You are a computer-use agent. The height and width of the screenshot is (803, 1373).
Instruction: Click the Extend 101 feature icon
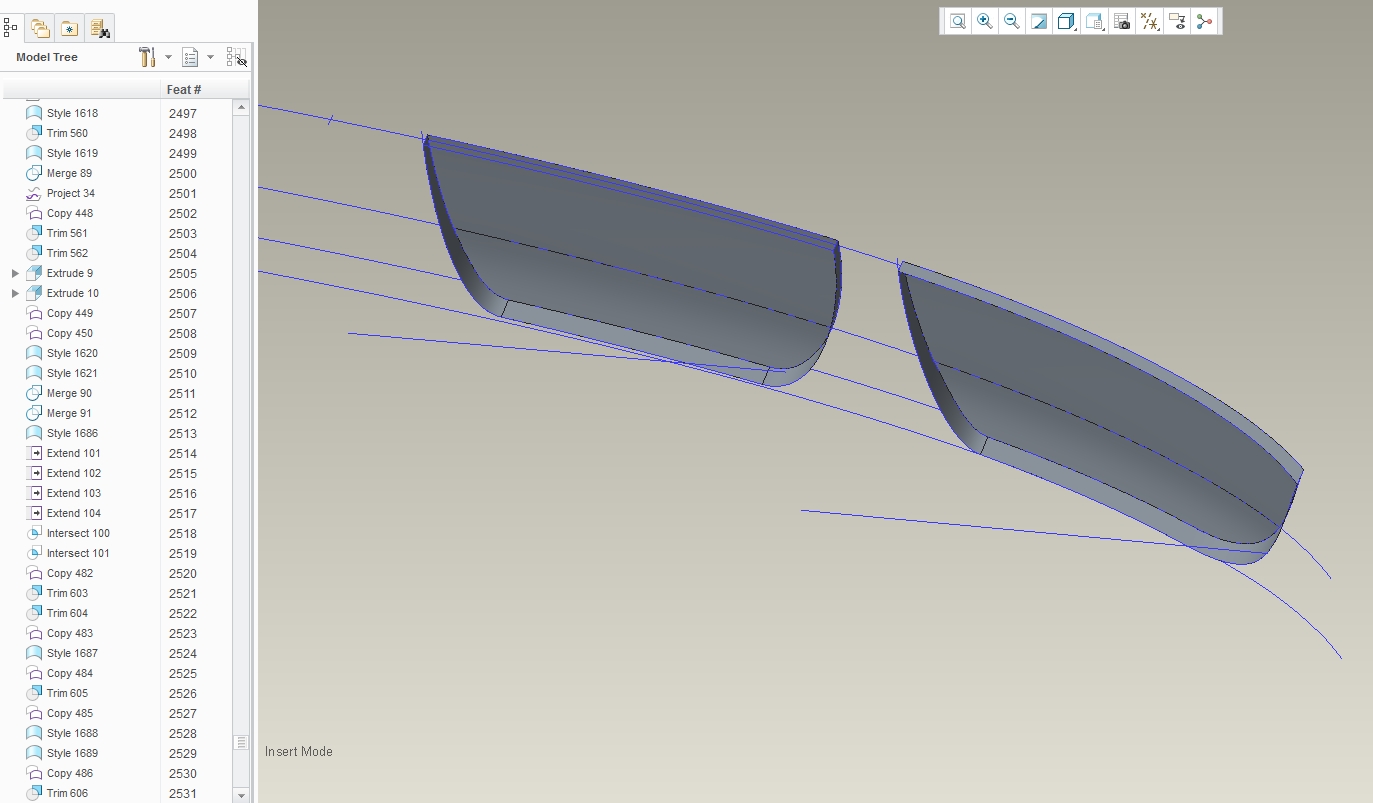(34, 453)
